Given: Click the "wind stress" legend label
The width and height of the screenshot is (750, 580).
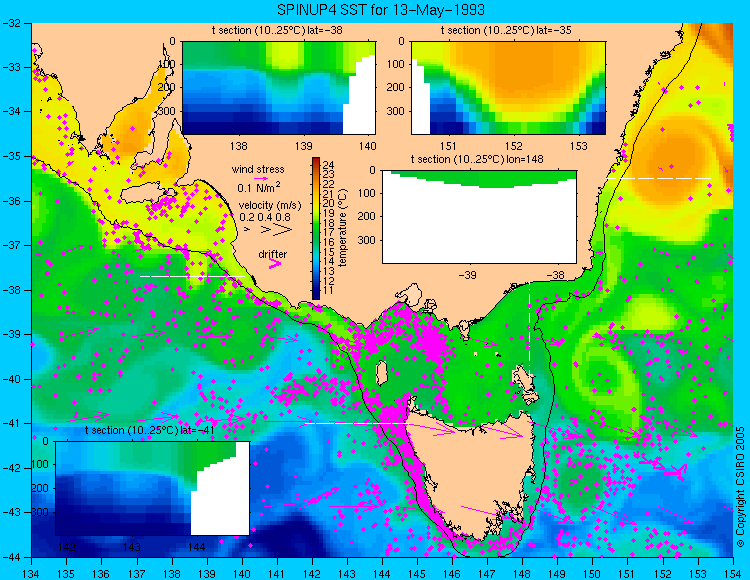Looking at the screenshot, I should click(258, 169).
